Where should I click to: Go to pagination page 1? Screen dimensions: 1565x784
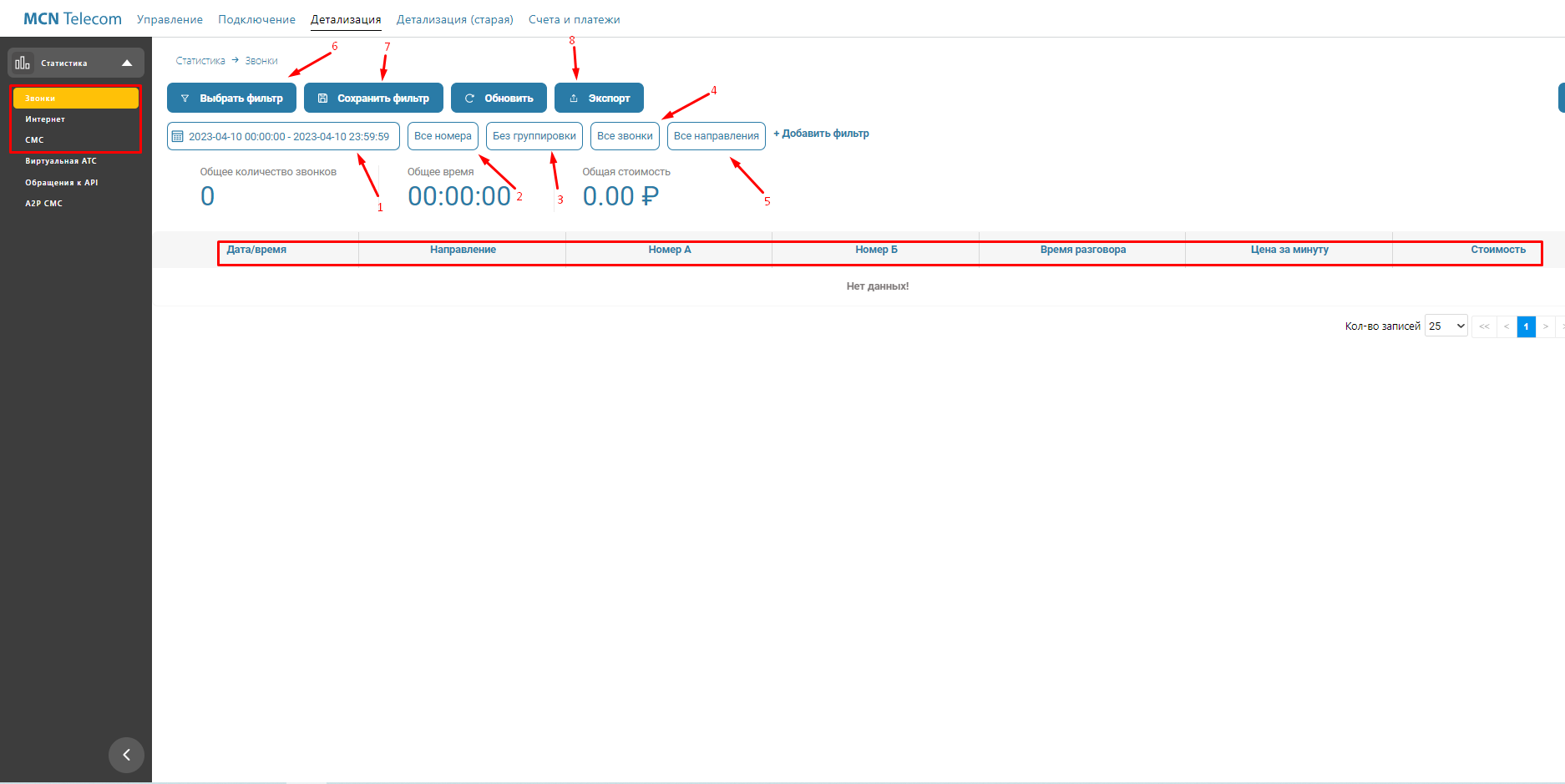click(1526, 326)
